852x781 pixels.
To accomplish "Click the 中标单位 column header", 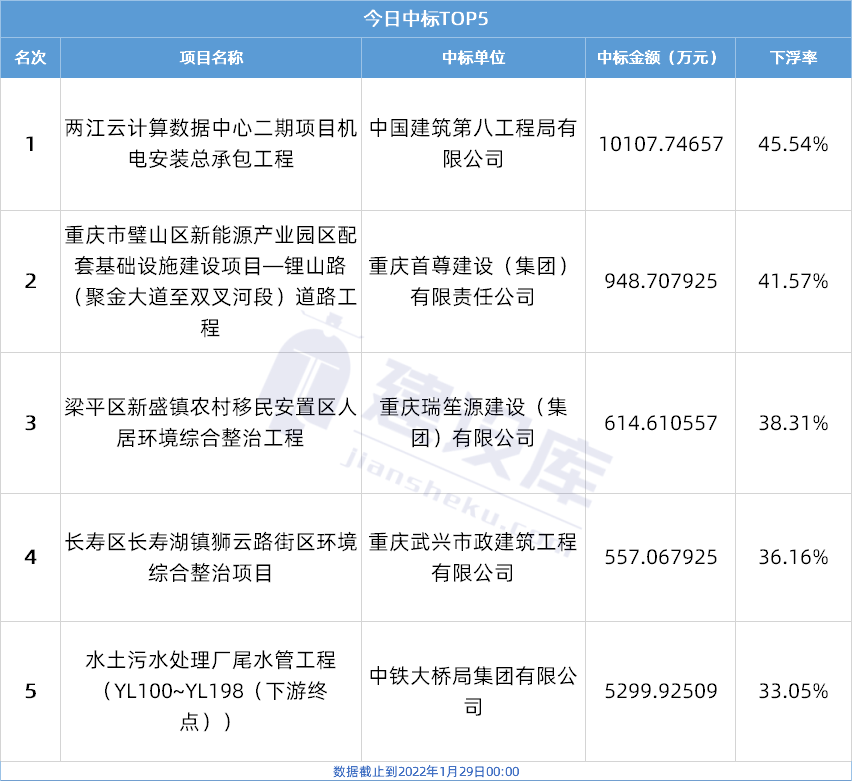I will pos(473,58).
